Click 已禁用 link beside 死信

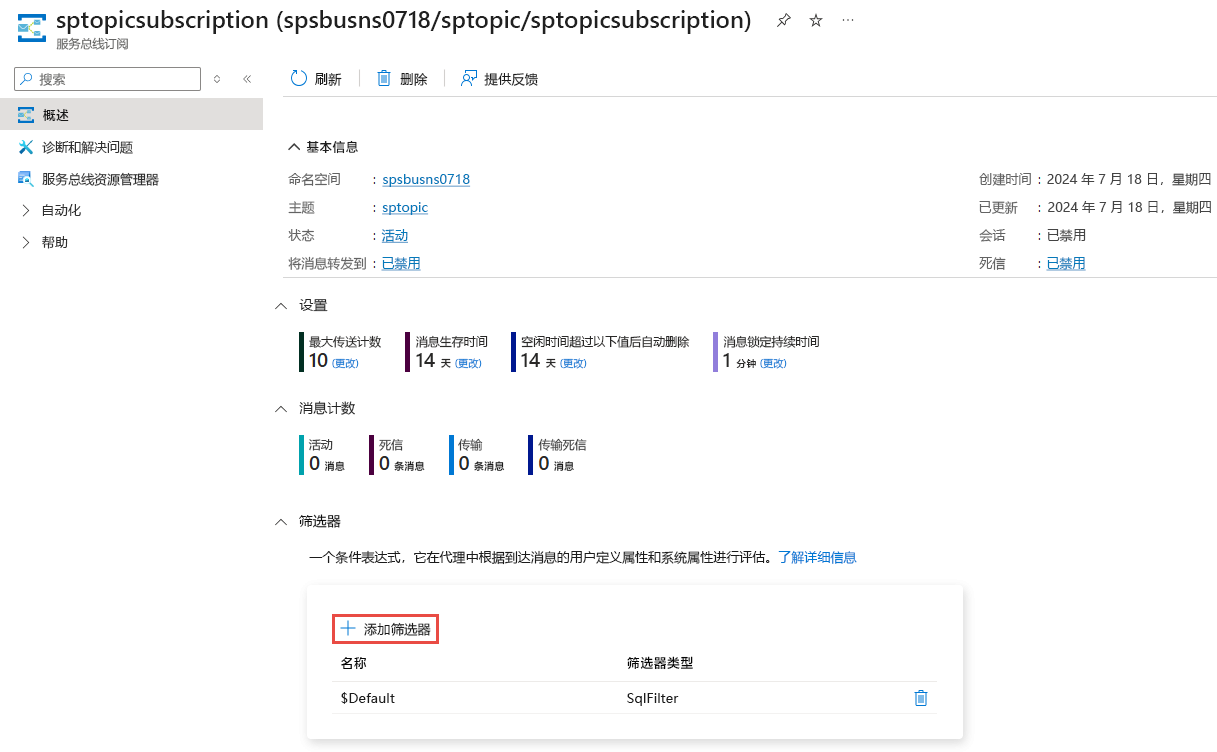[1066, 263]
